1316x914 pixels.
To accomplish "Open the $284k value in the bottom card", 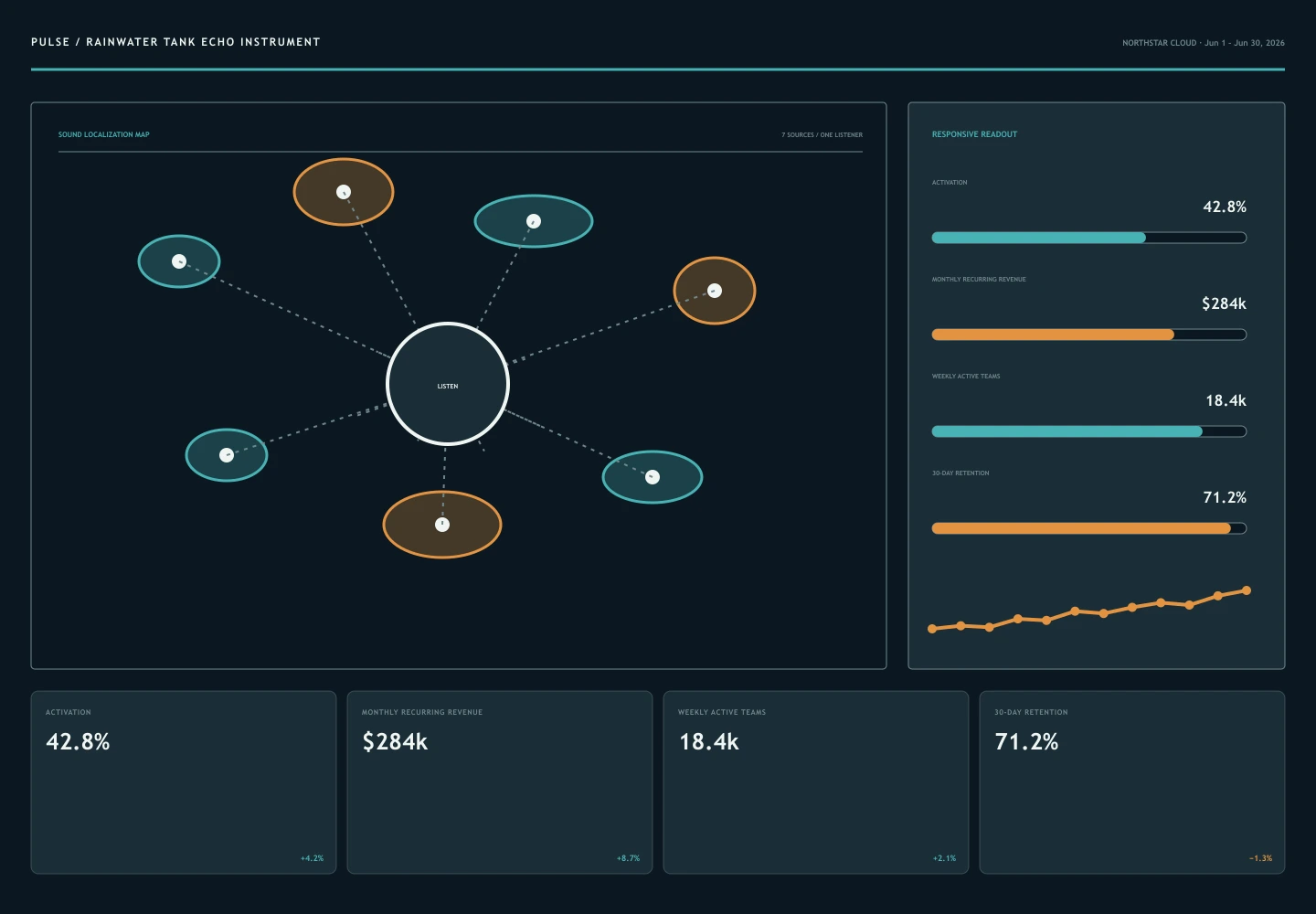I will [x=395, y=741].
